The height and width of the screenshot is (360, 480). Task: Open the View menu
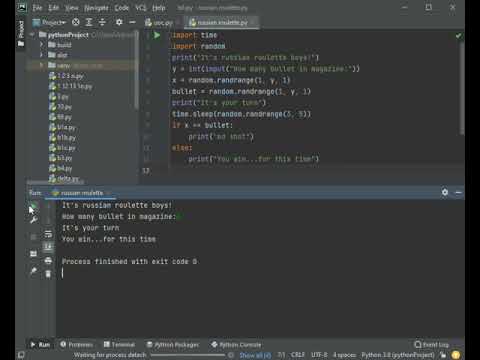tap(72, 8)
